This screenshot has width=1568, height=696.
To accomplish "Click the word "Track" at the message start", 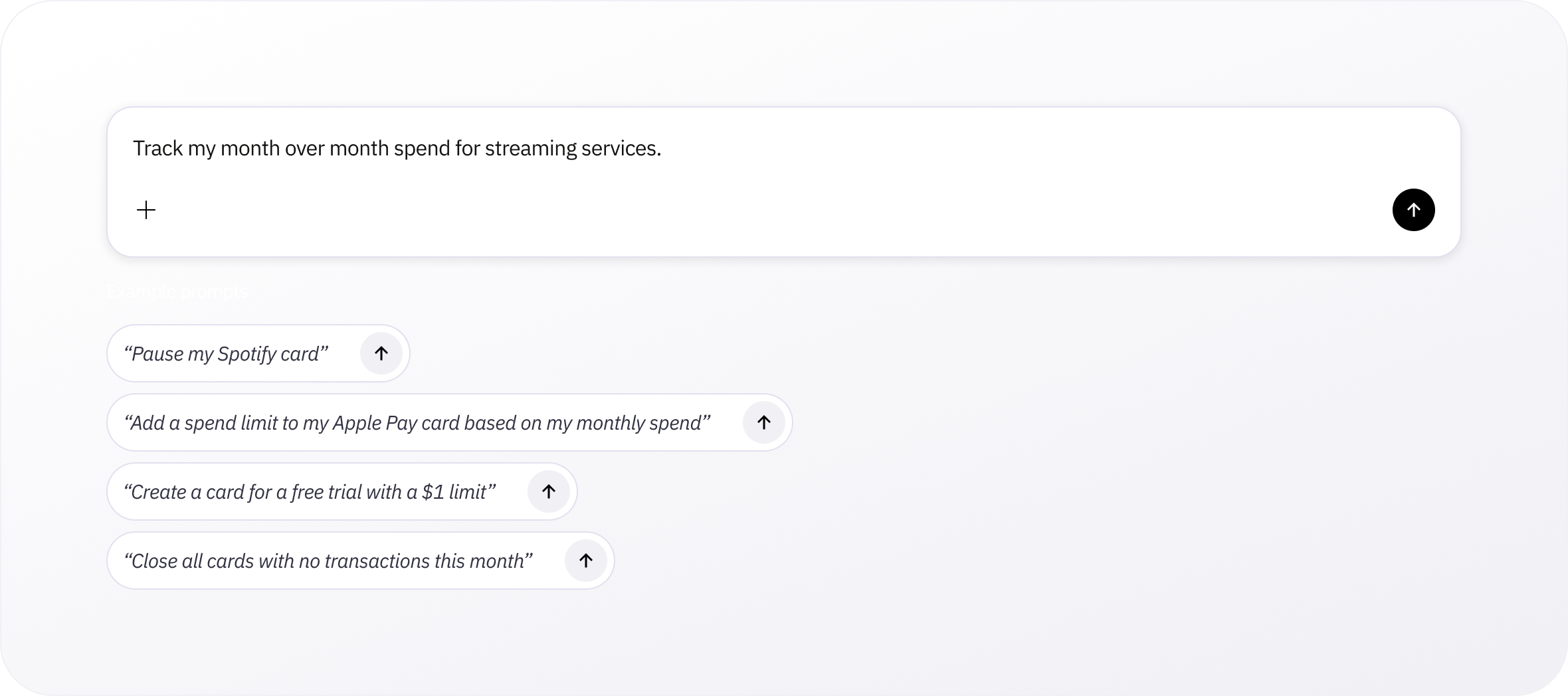I will point(158,148).
